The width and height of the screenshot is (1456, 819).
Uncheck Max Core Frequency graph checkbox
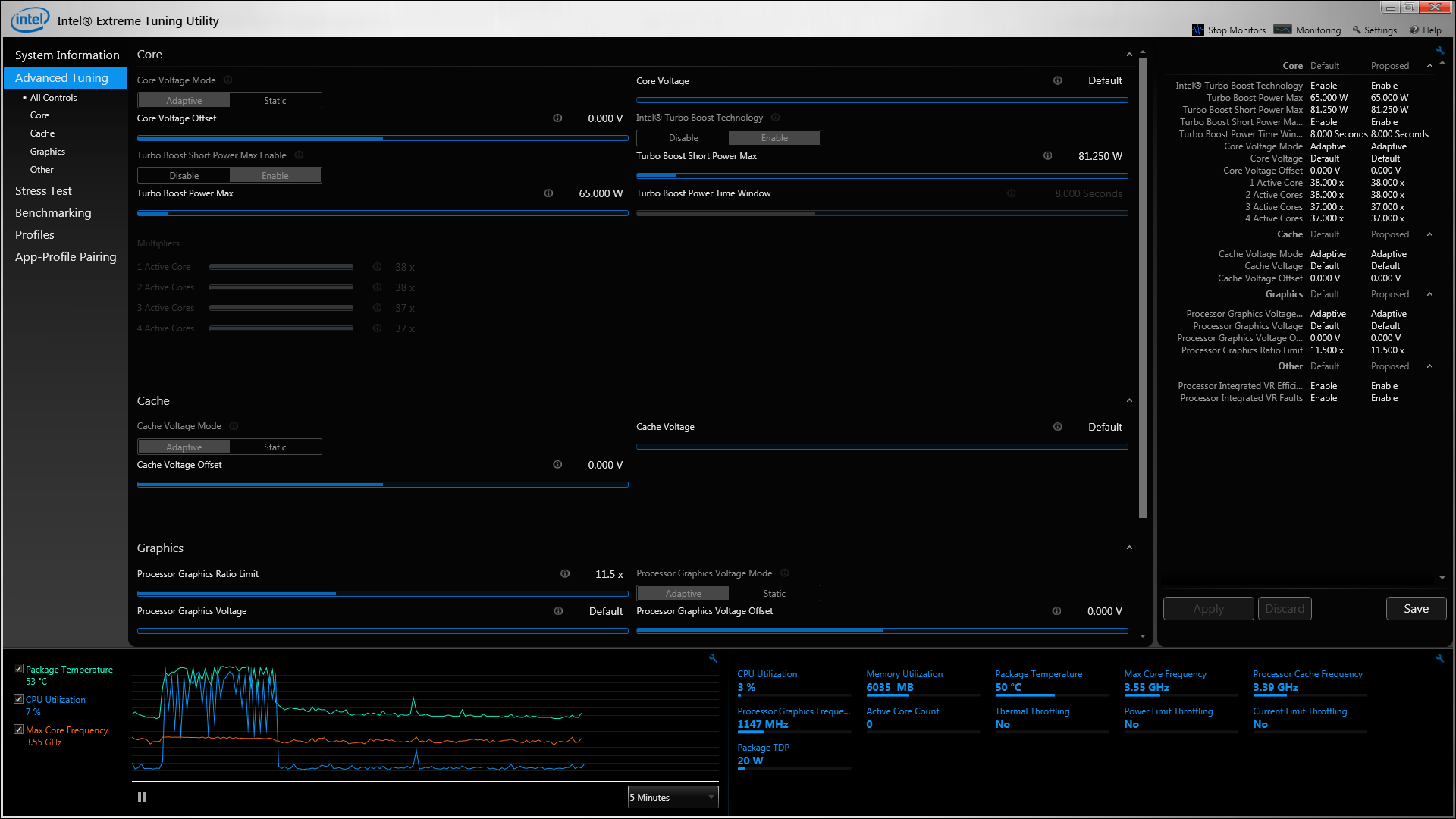click(19, 730)
